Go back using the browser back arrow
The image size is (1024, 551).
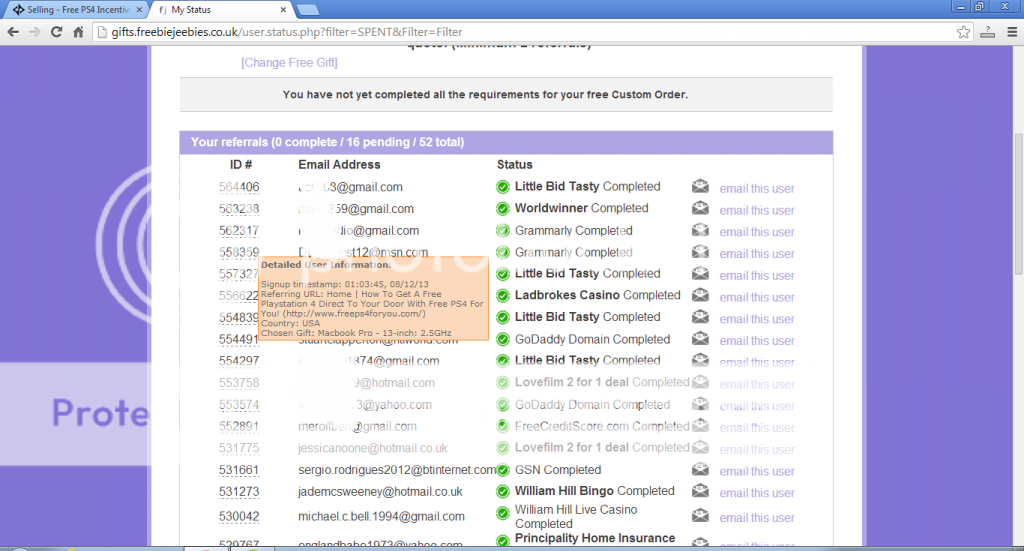(x=13, y=32)
